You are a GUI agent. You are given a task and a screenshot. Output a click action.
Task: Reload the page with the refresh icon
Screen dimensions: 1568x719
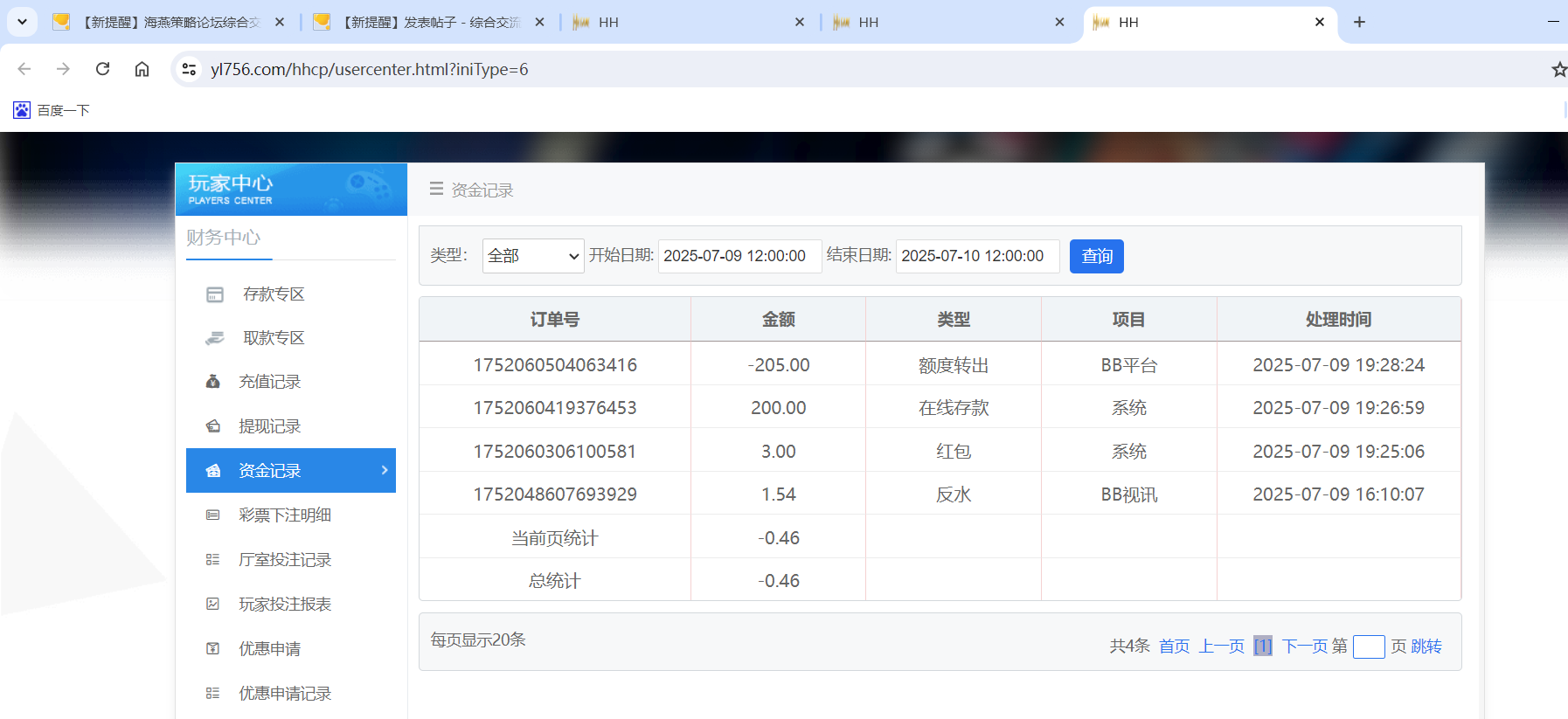pos(102,69)
